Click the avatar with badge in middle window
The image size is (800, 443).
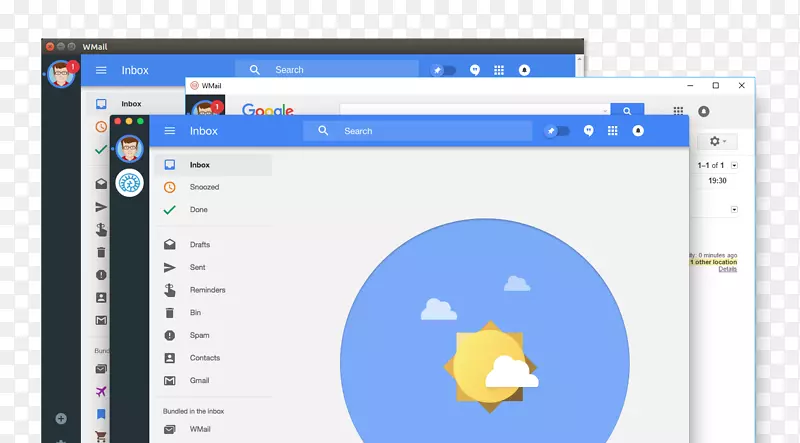coord(206,108)
